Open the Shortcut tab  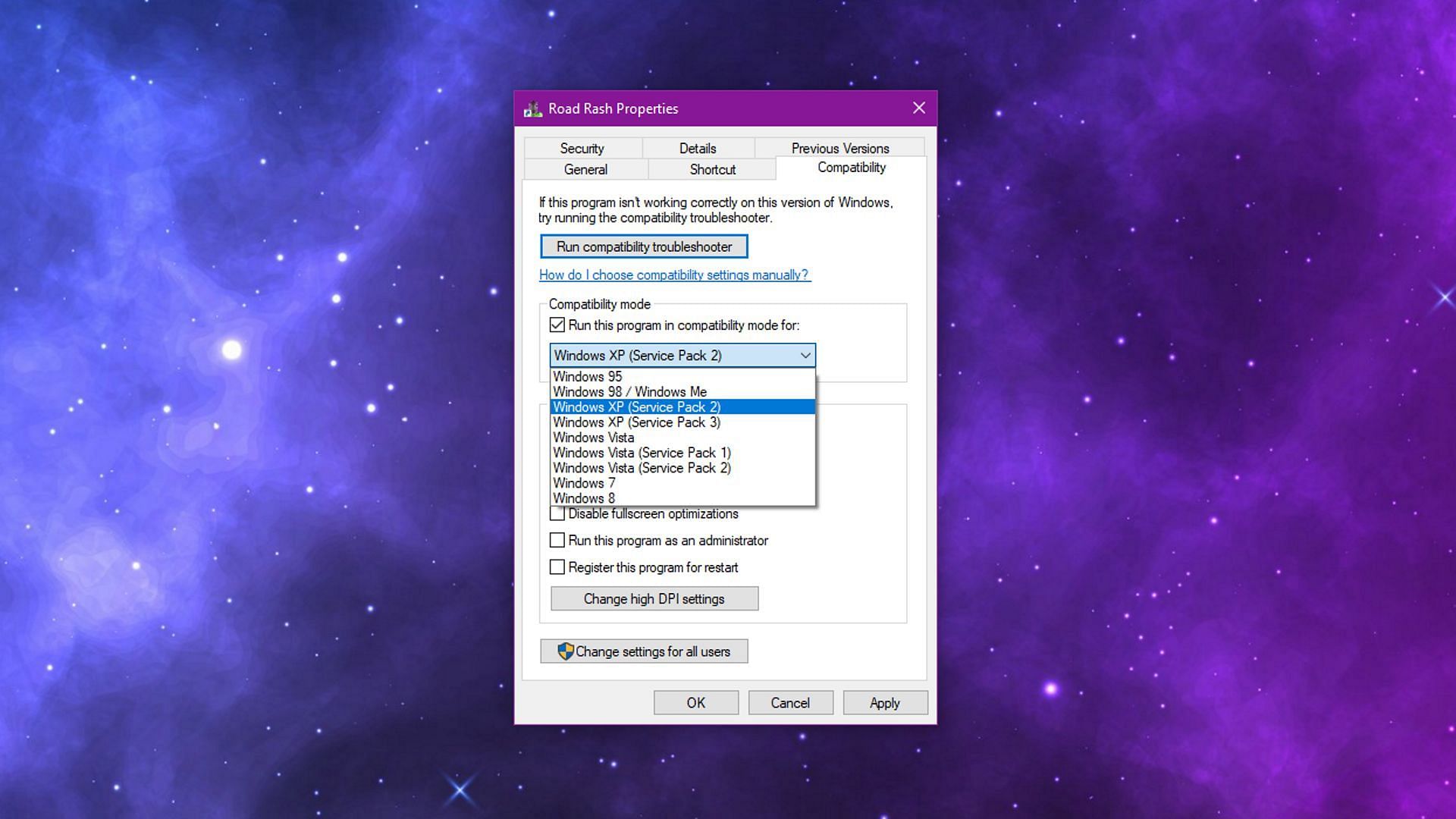point(712,169)
